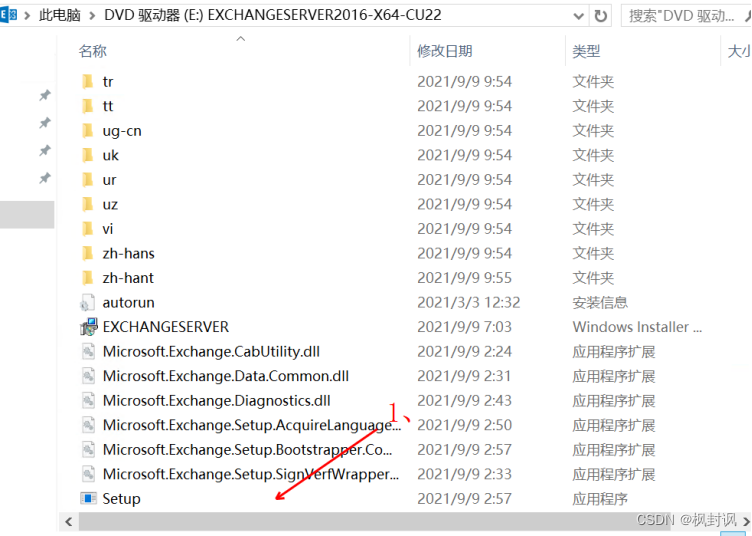The height and width of the screenshot is (536, 752).
Task: Click the autorun file icon
Action: click(88, 302)
